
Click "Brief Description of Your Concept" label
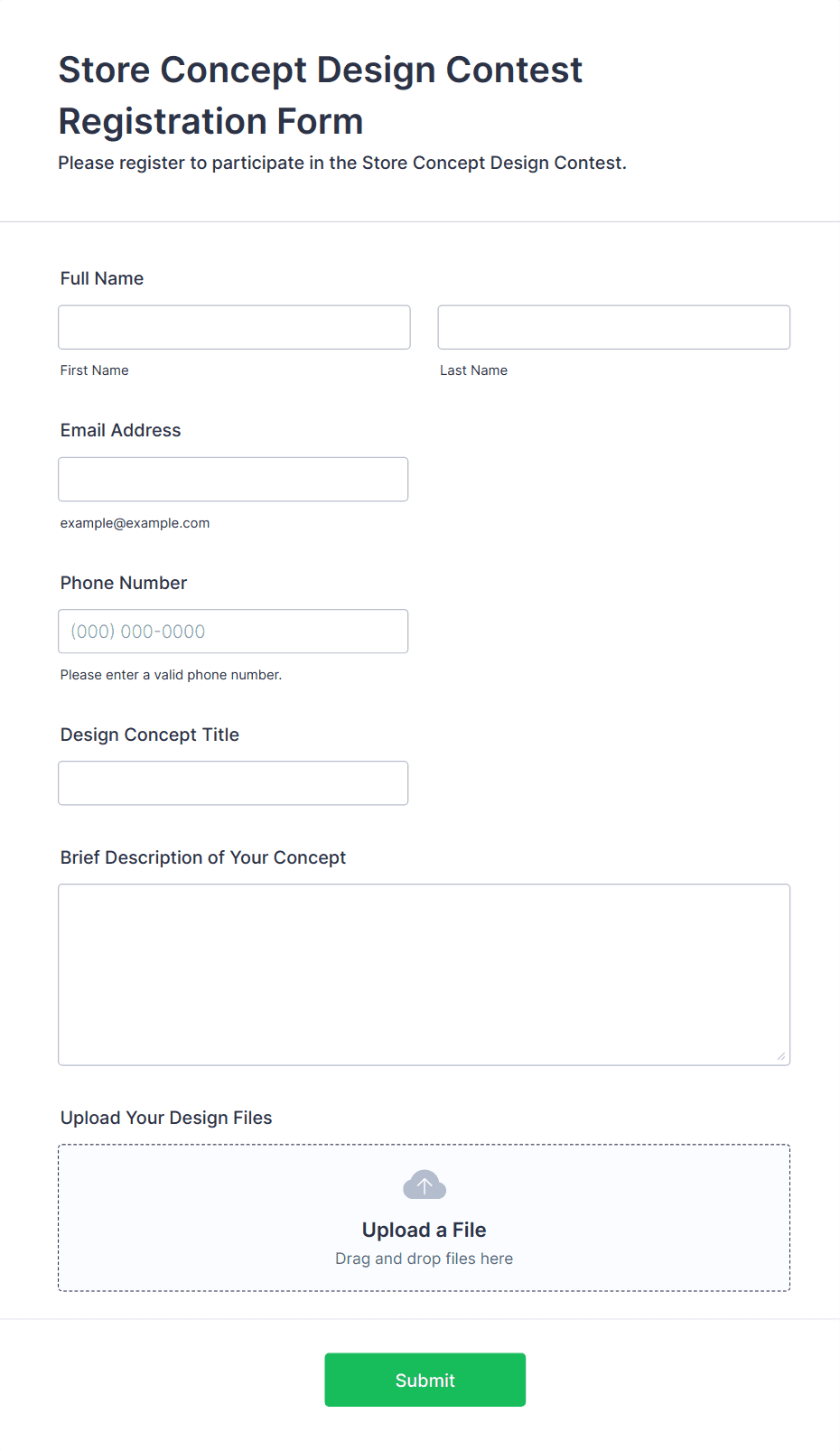203,857
